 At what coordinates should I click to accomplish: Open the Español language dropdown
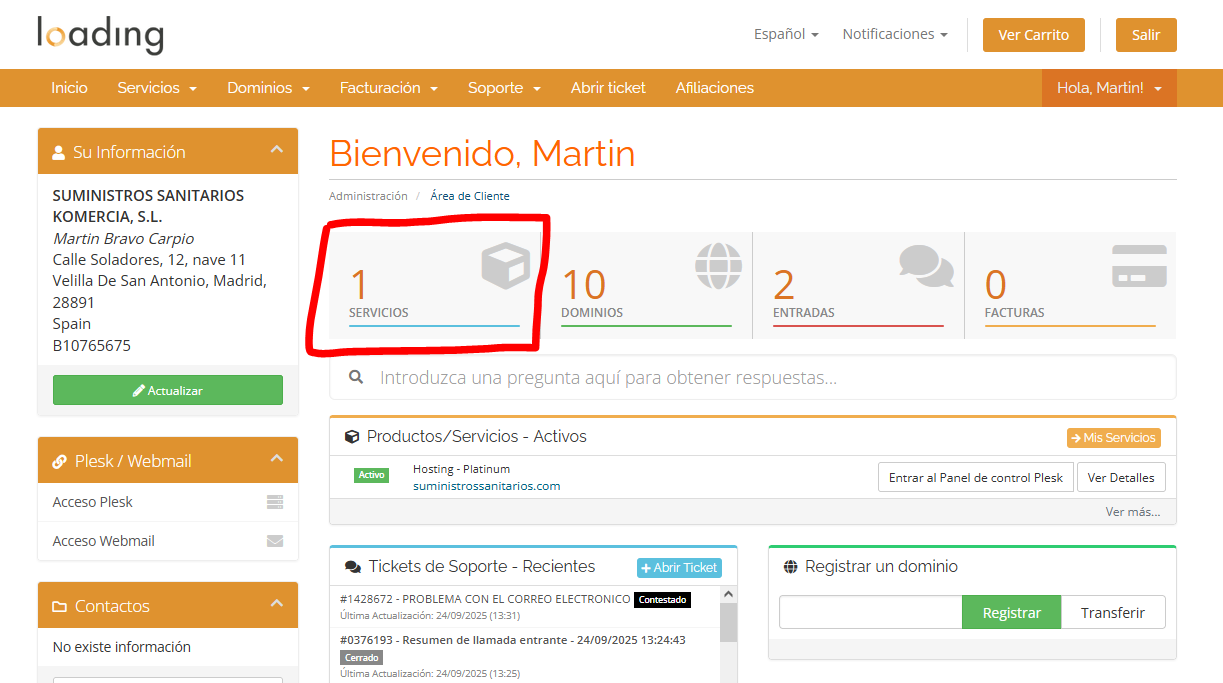pos(786,33)
